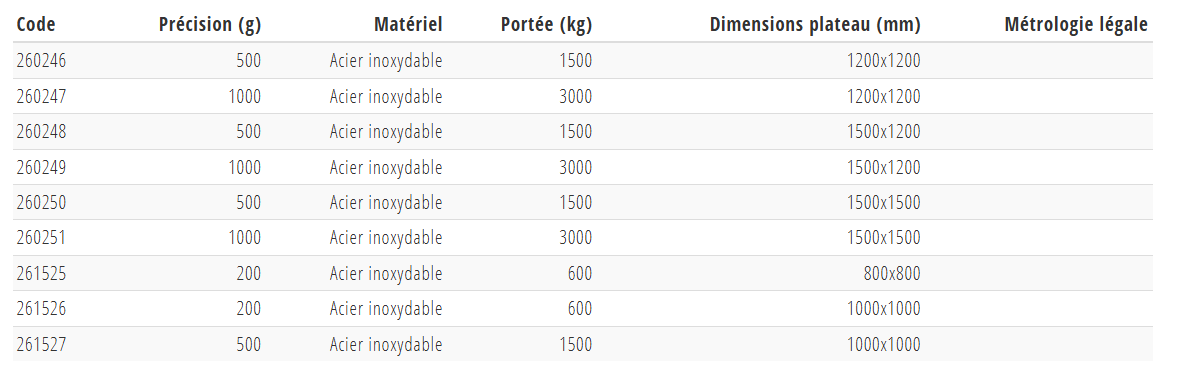This screenshot has height=377, width=1189.
Task: Click the Portée (kg) column header
Action: point(547,25)
